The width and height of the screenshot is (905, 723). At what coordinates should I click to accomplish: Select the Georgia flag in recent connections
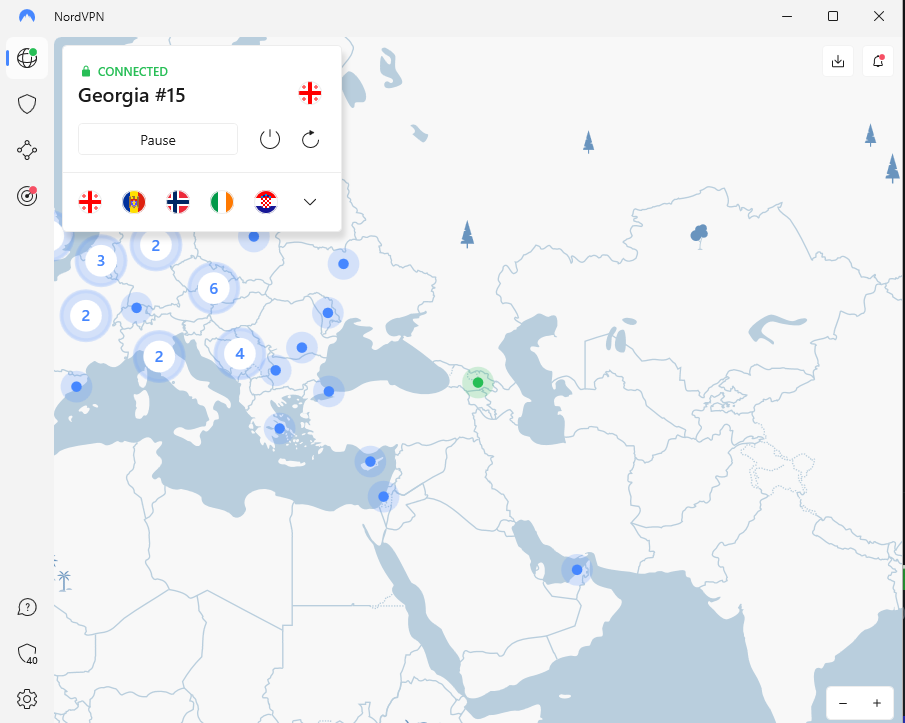pyautogui.click(x=90, y=202)
